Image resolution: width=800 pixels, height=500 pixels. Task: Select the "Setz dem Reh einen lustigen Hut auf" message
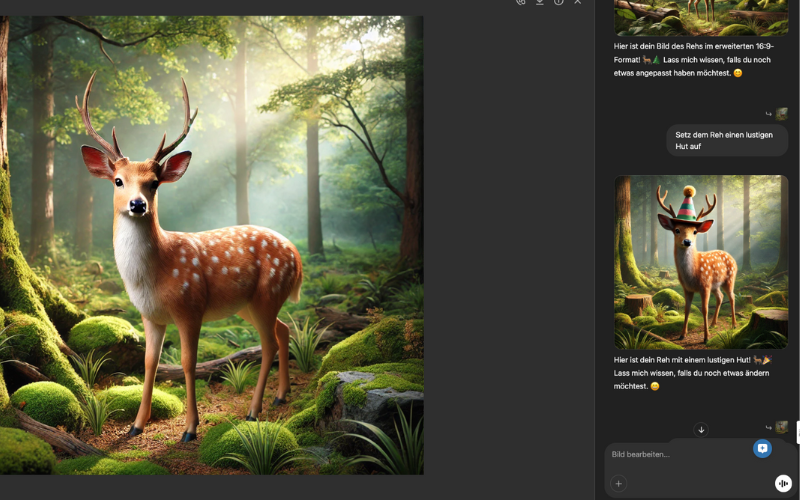(723, 140)
